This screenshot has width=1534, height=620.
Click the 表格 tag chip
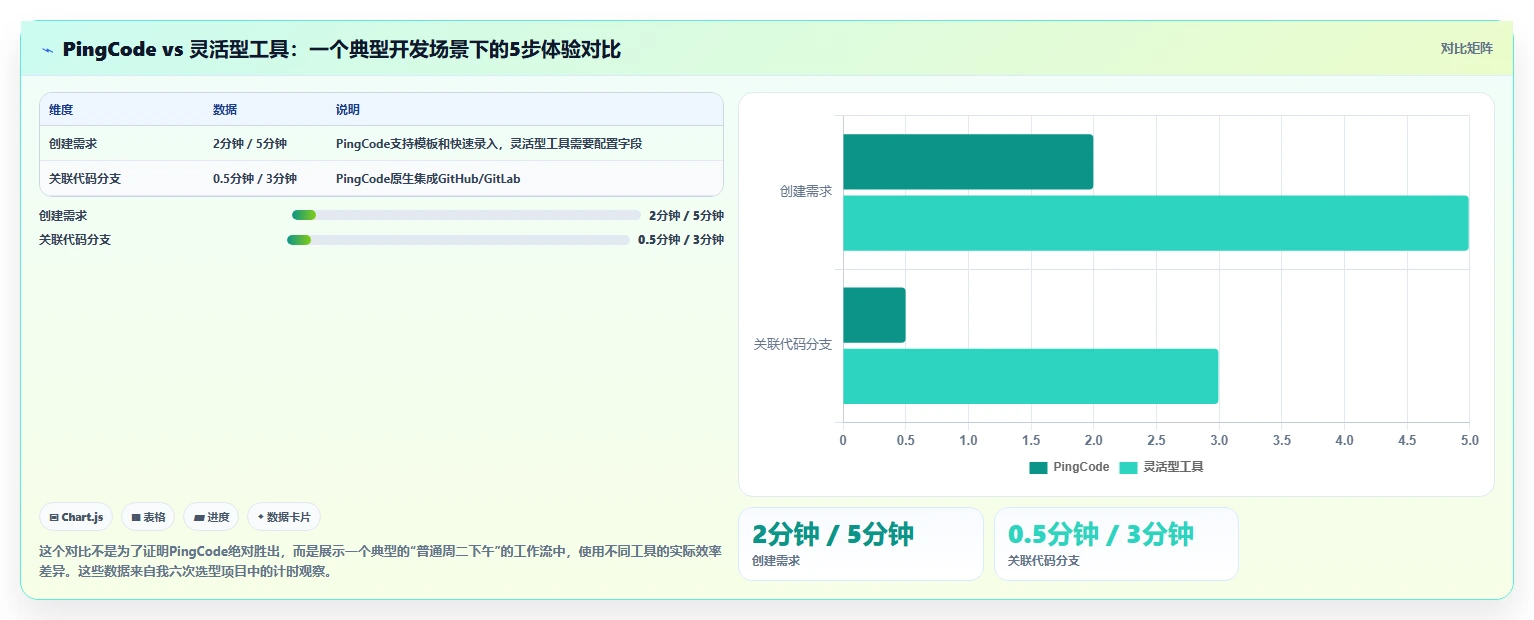tap(148, 517)
